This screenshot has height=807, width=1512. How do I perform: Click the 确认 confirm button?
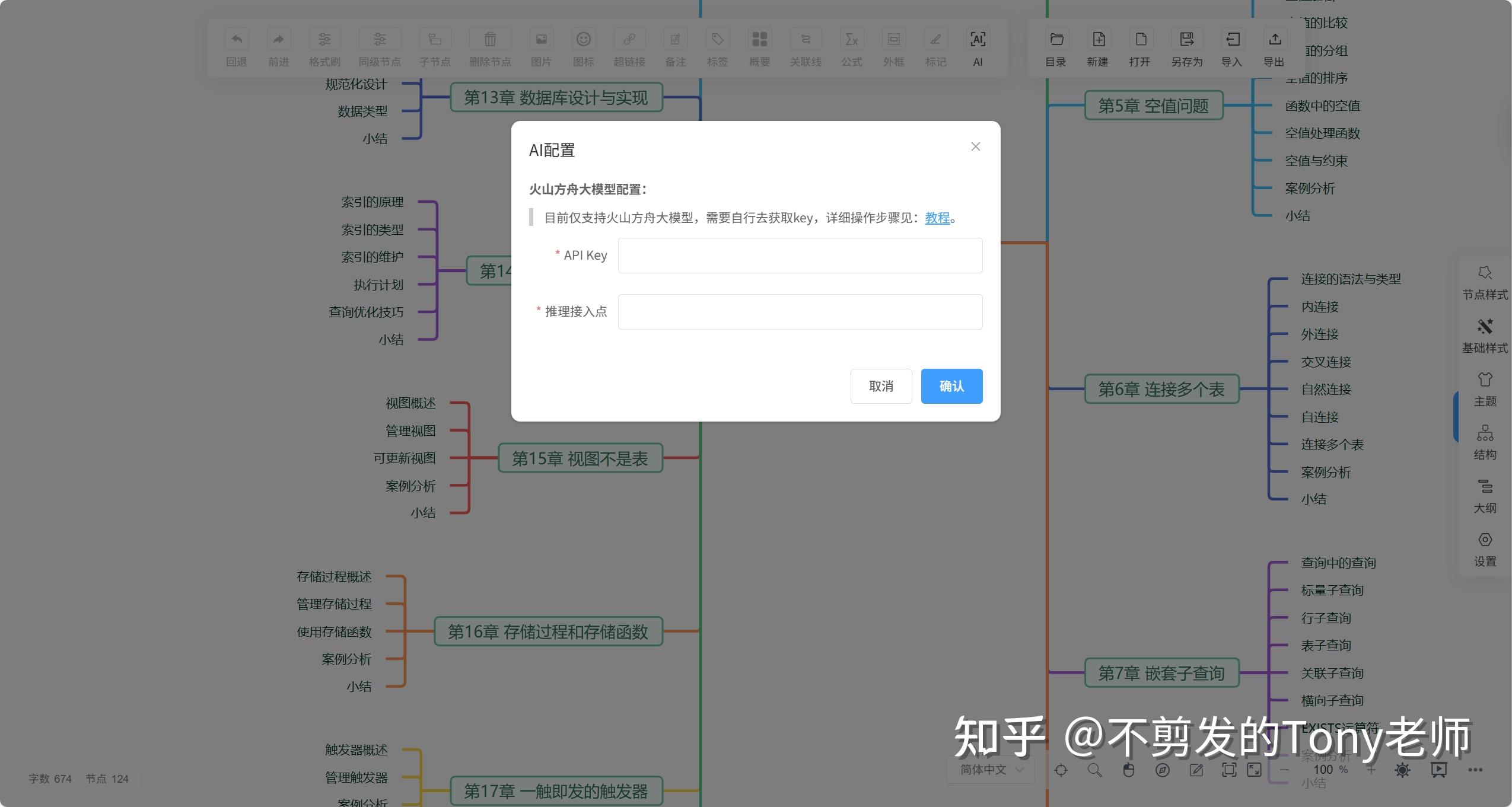click(950, 386)
